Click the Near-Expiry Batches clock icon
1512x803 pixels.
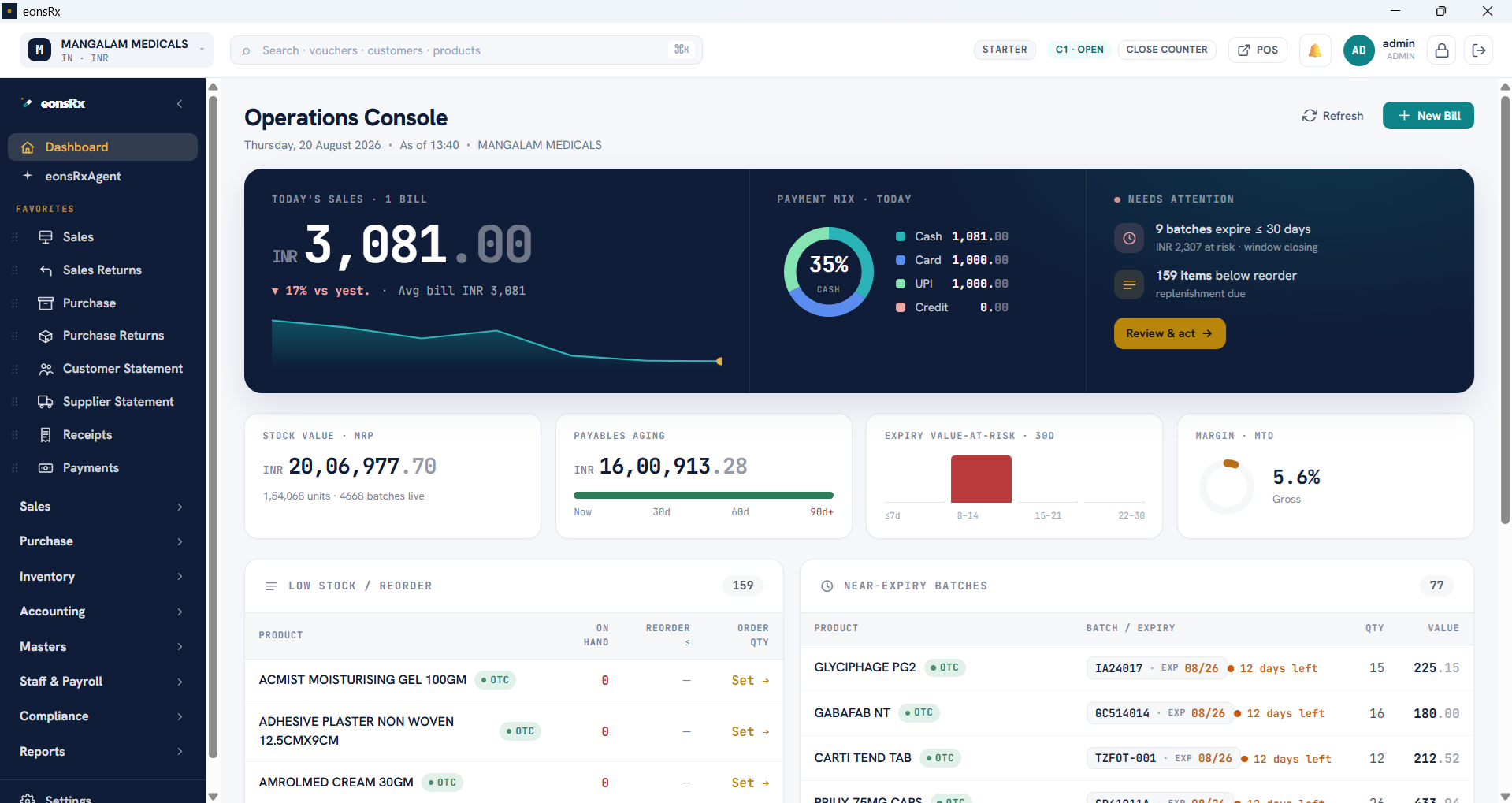tap(827, 586)
